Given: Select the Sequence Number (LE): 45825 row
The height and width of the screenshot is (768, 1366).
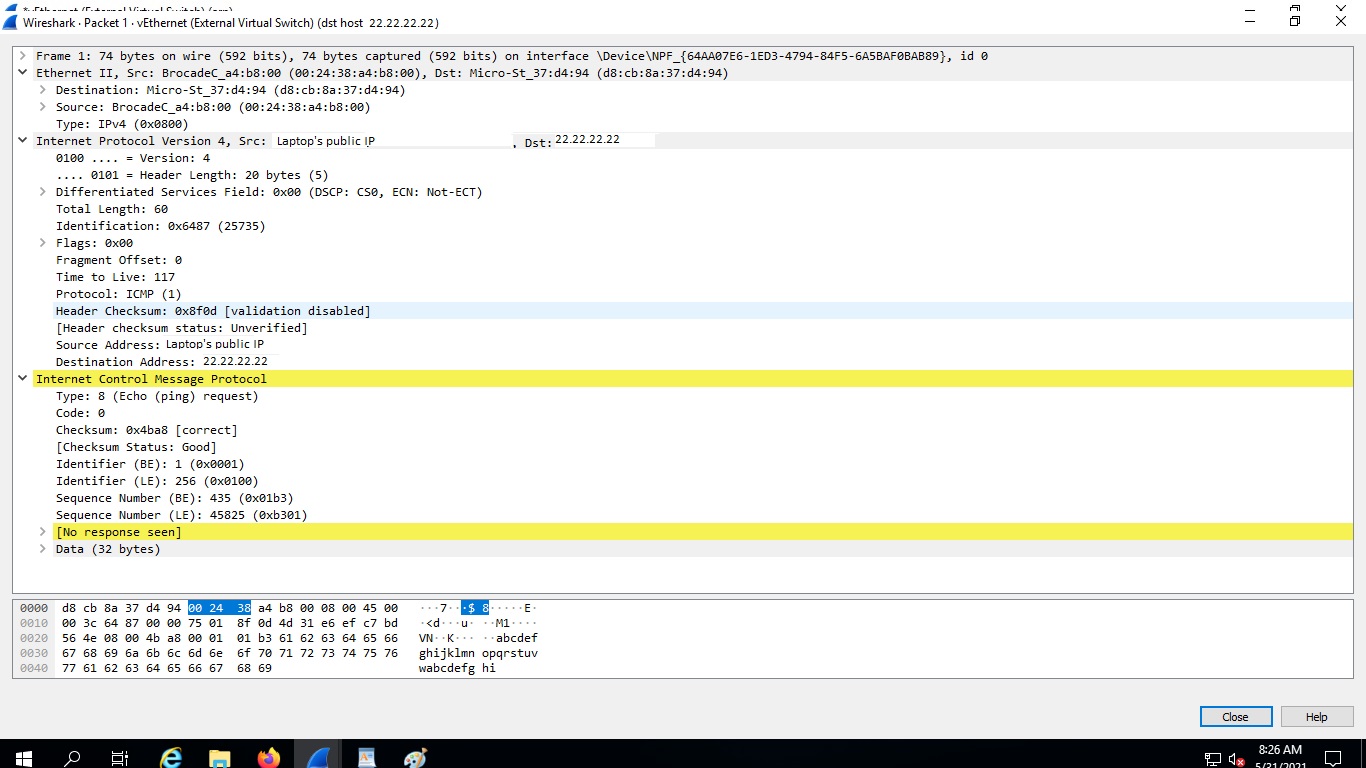Looking at the screenshot, I should [181, 515].
